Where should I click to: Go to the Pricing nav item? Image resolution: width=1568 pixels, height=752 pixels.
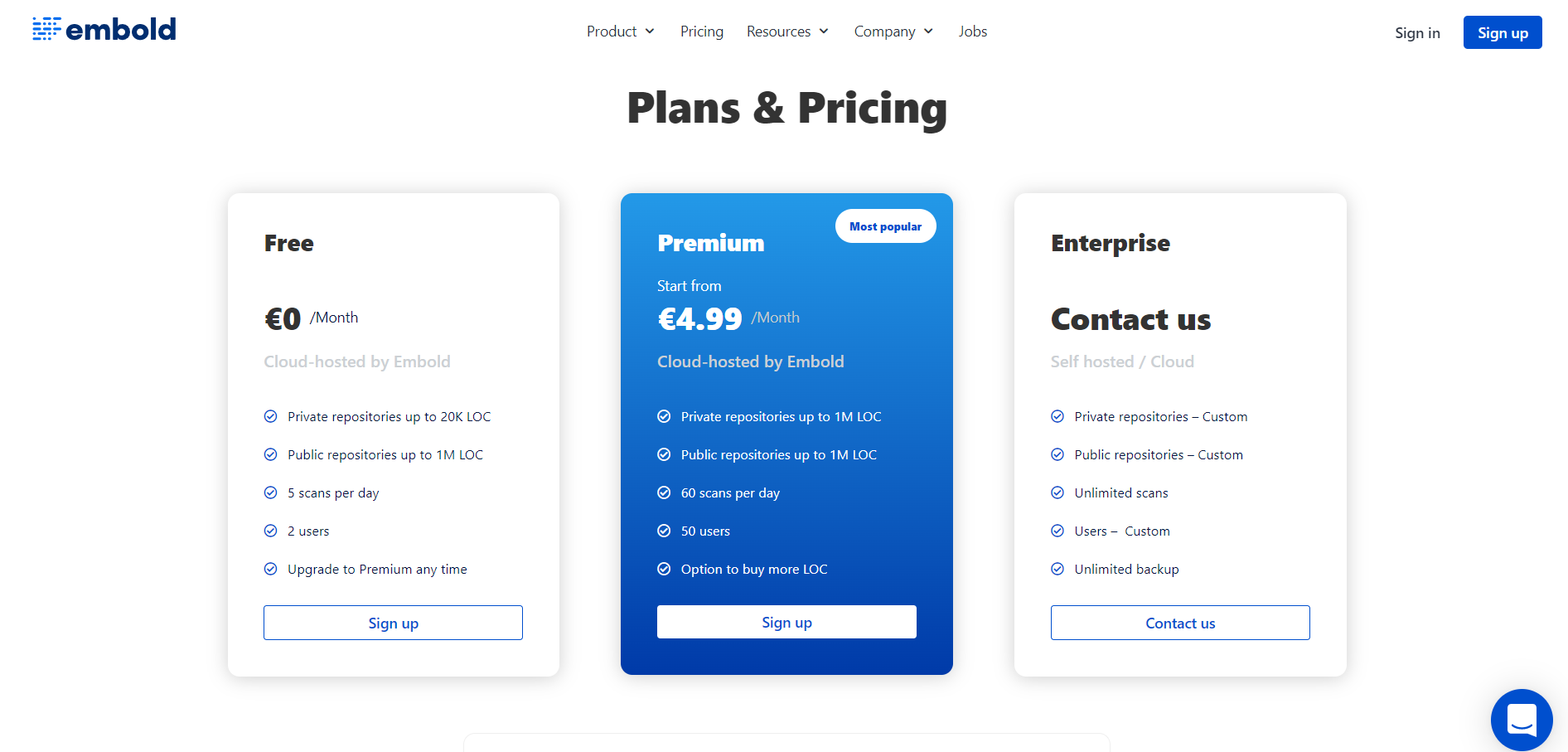(702, 32)
